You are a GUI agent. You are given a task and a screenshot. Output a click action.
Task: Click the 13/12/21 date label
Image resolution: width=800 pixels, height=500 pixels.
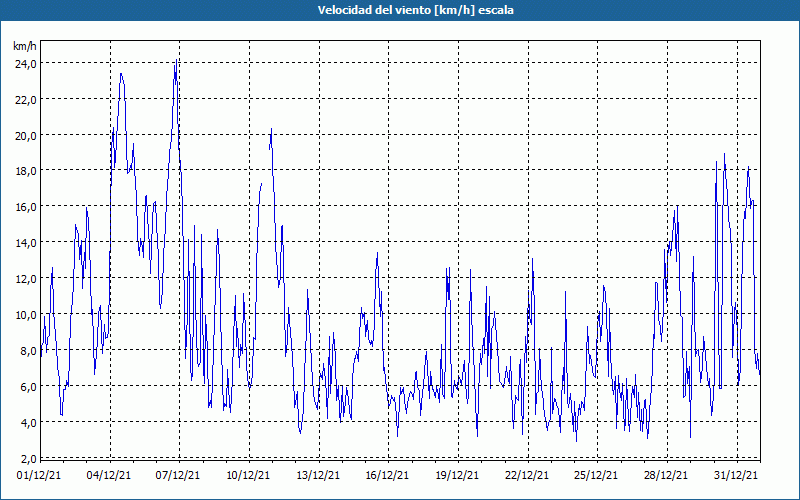(318, 476)
